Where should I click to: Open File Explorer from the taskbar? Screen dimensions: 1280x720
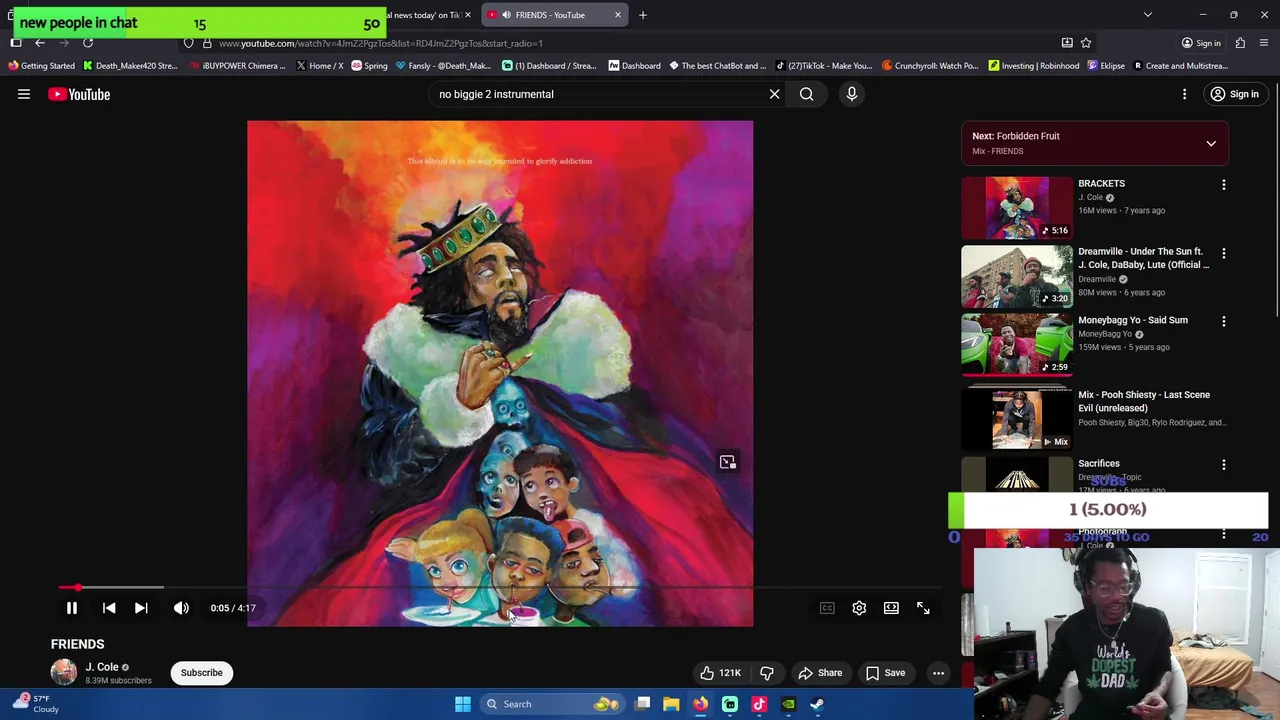point(672,704)
